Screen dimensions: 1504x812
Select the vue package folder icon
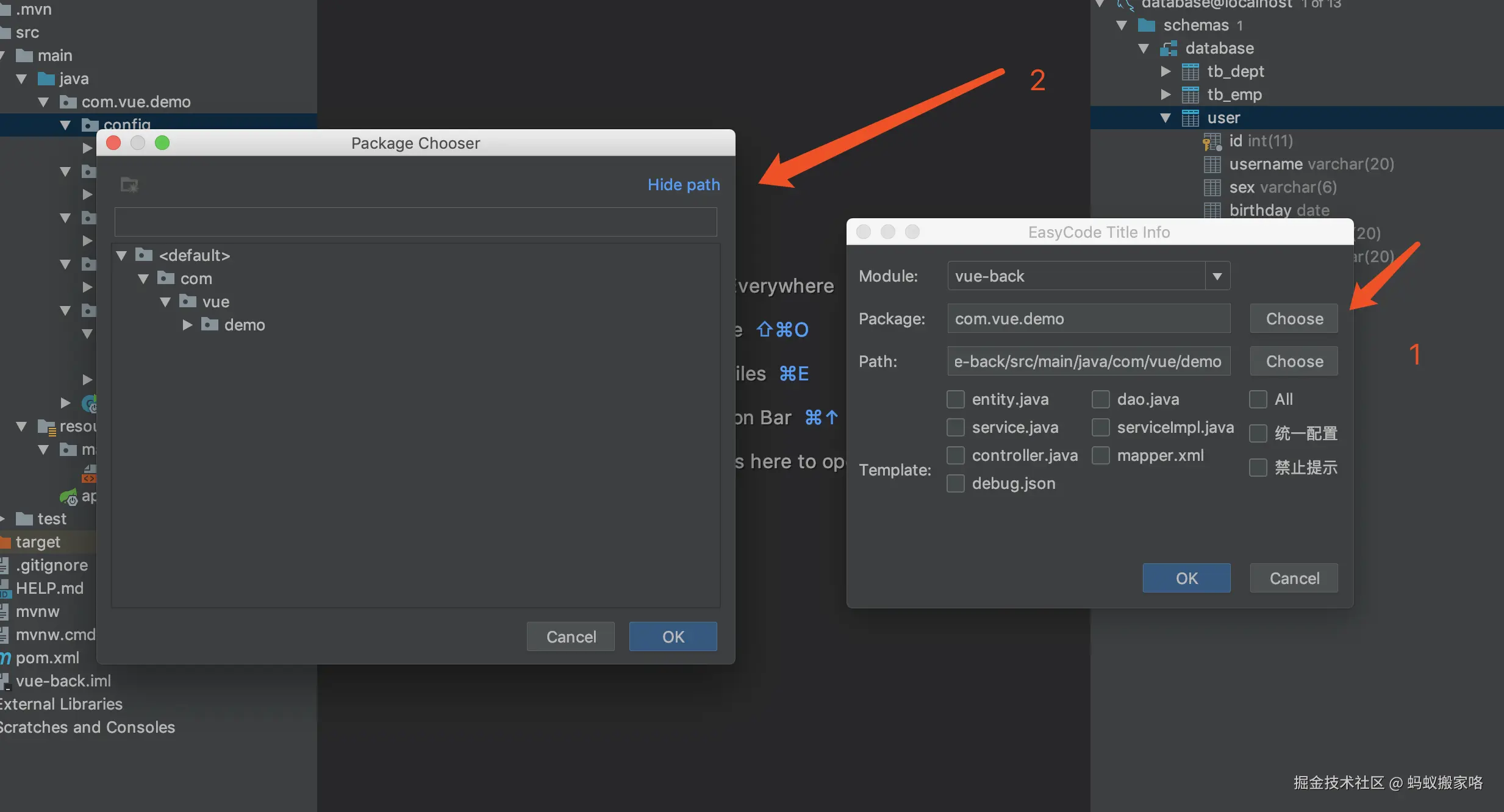click(x=188, y=301)
